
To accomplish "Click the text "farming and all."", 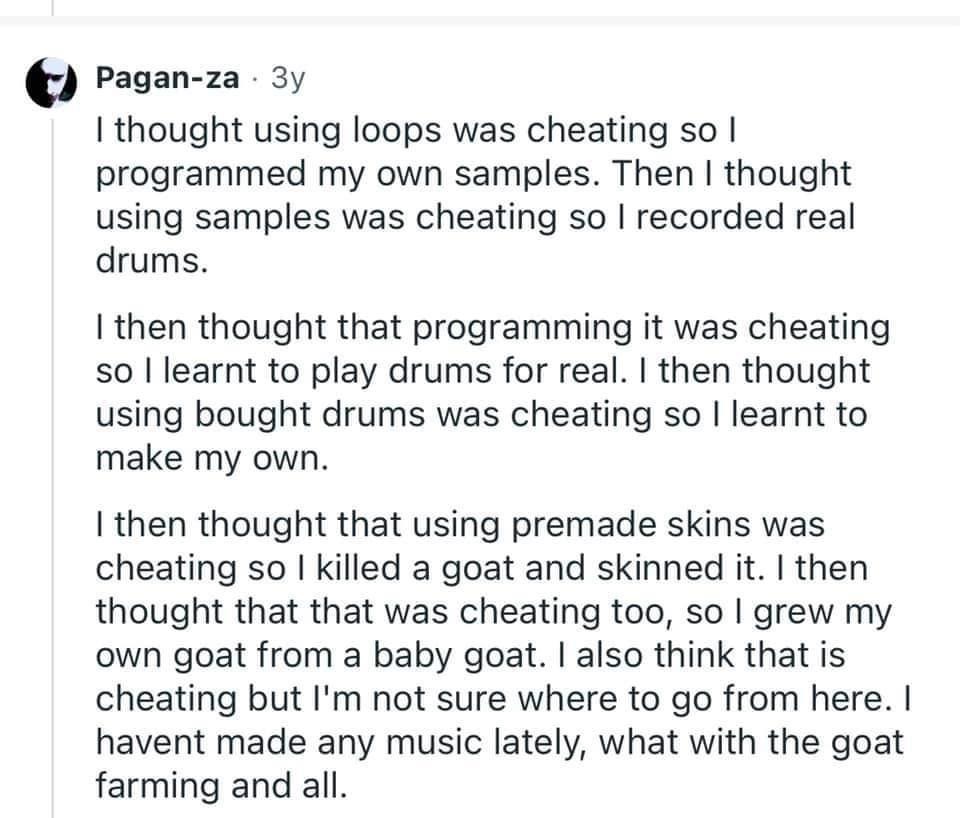I will (221, 784).
